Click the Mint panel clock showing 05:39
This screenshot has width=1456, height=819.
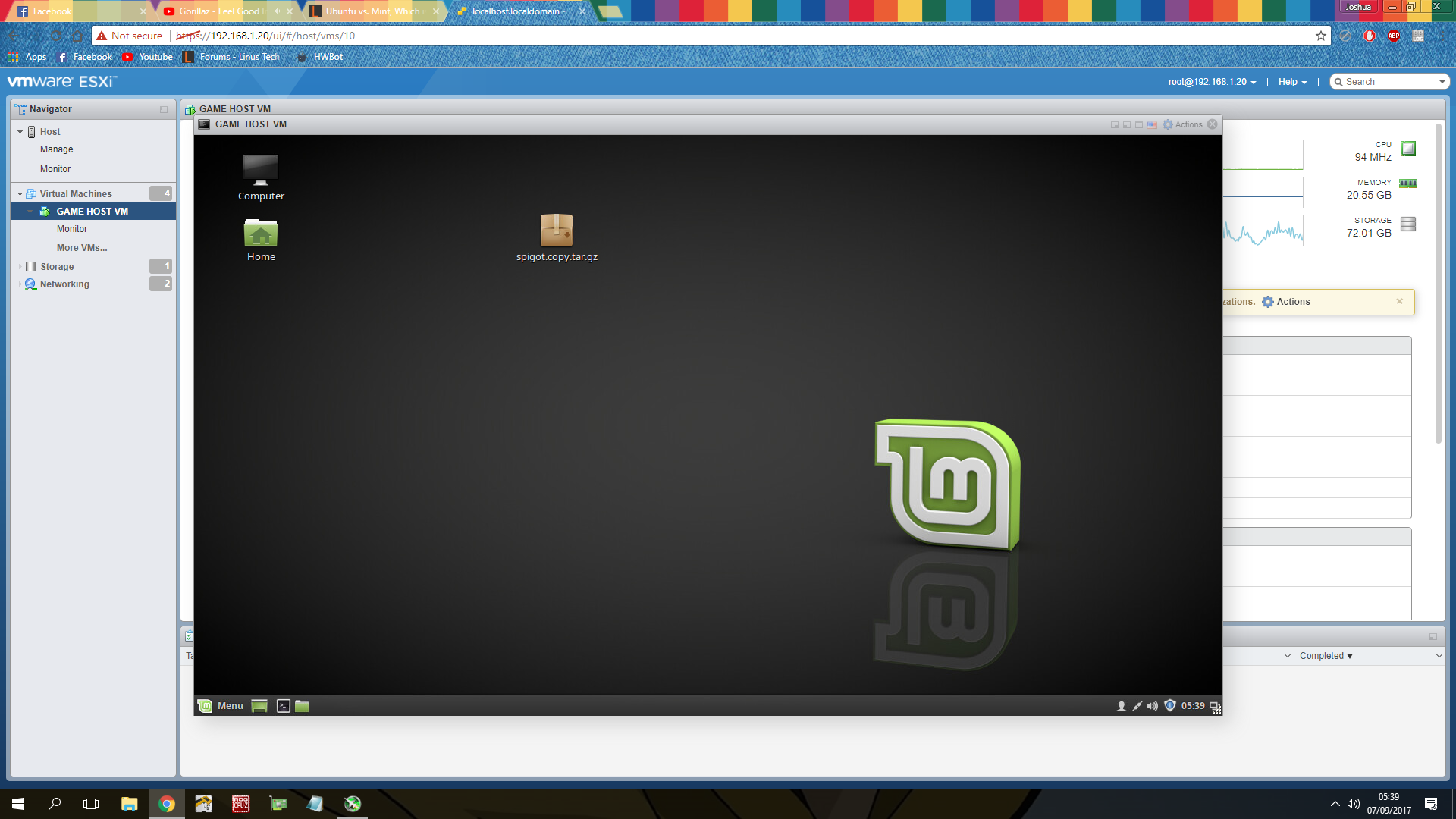point(1193,706)
